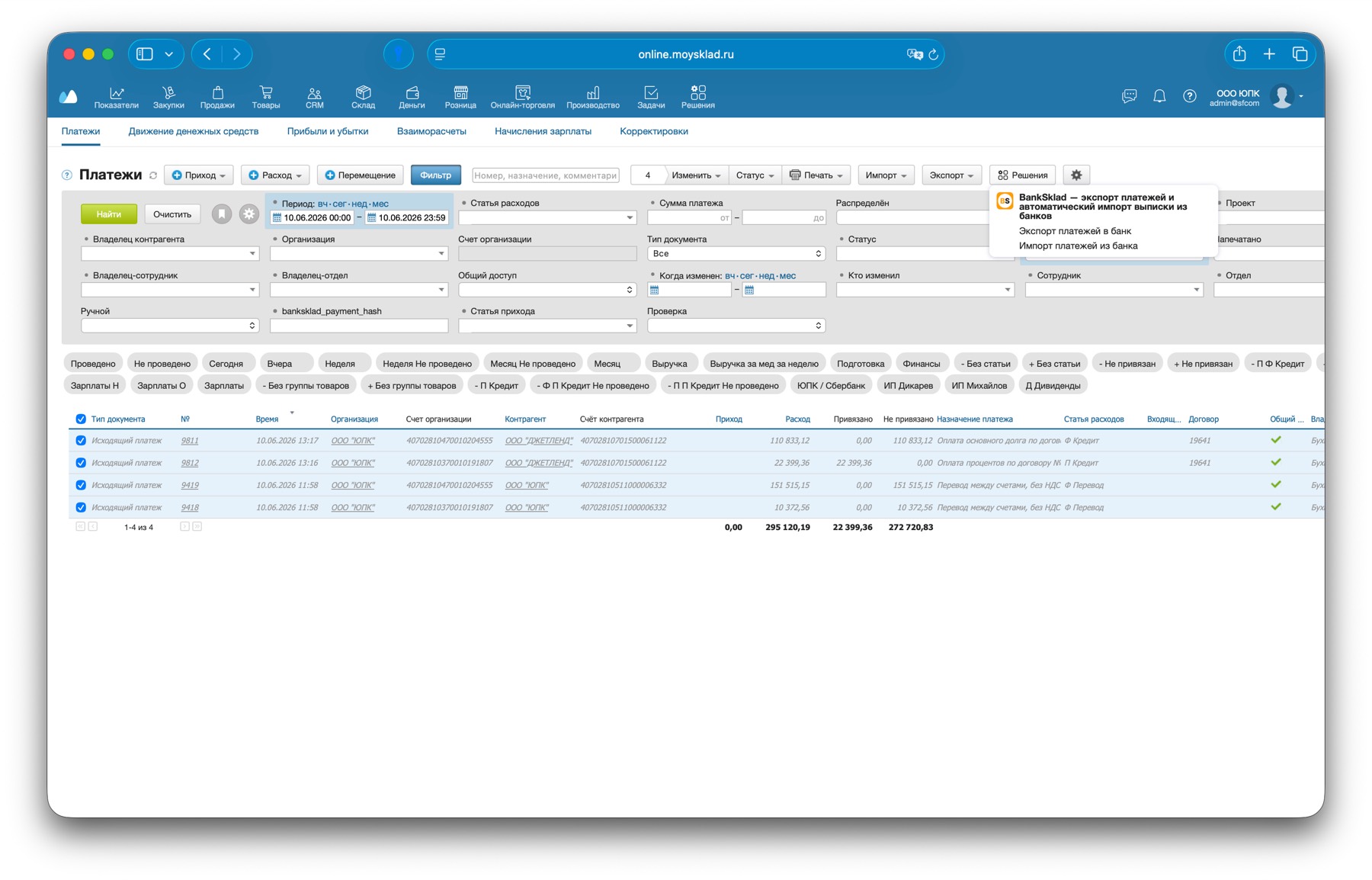Open the Задачи section icon
Screen dimensions: 1372x880
point(651,92)
